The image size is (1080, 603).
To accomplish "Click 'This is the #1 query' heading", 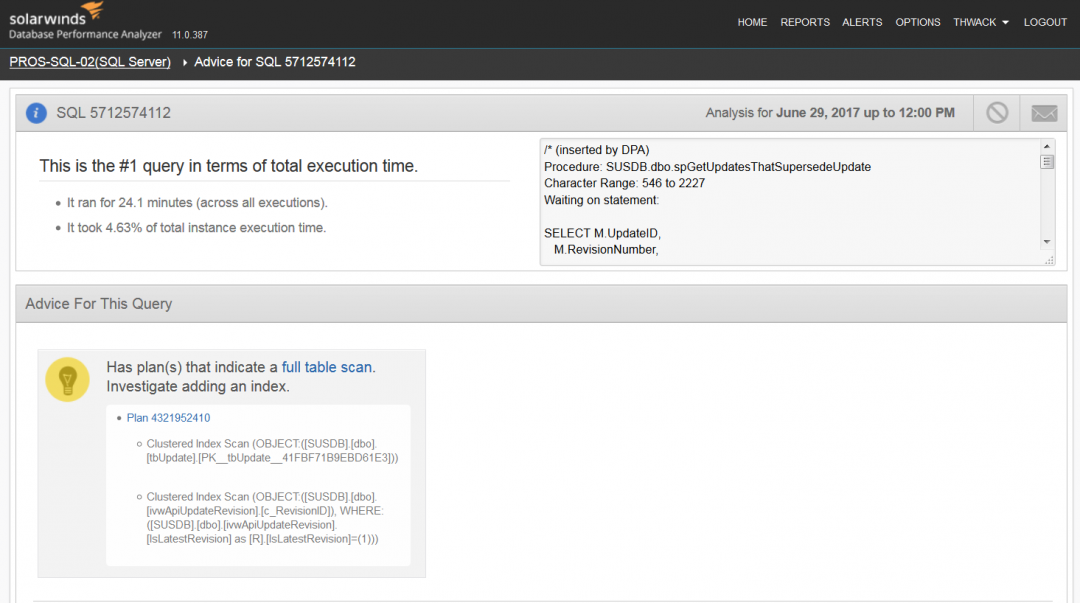I will pyautogui.click(x=229, y=166).
